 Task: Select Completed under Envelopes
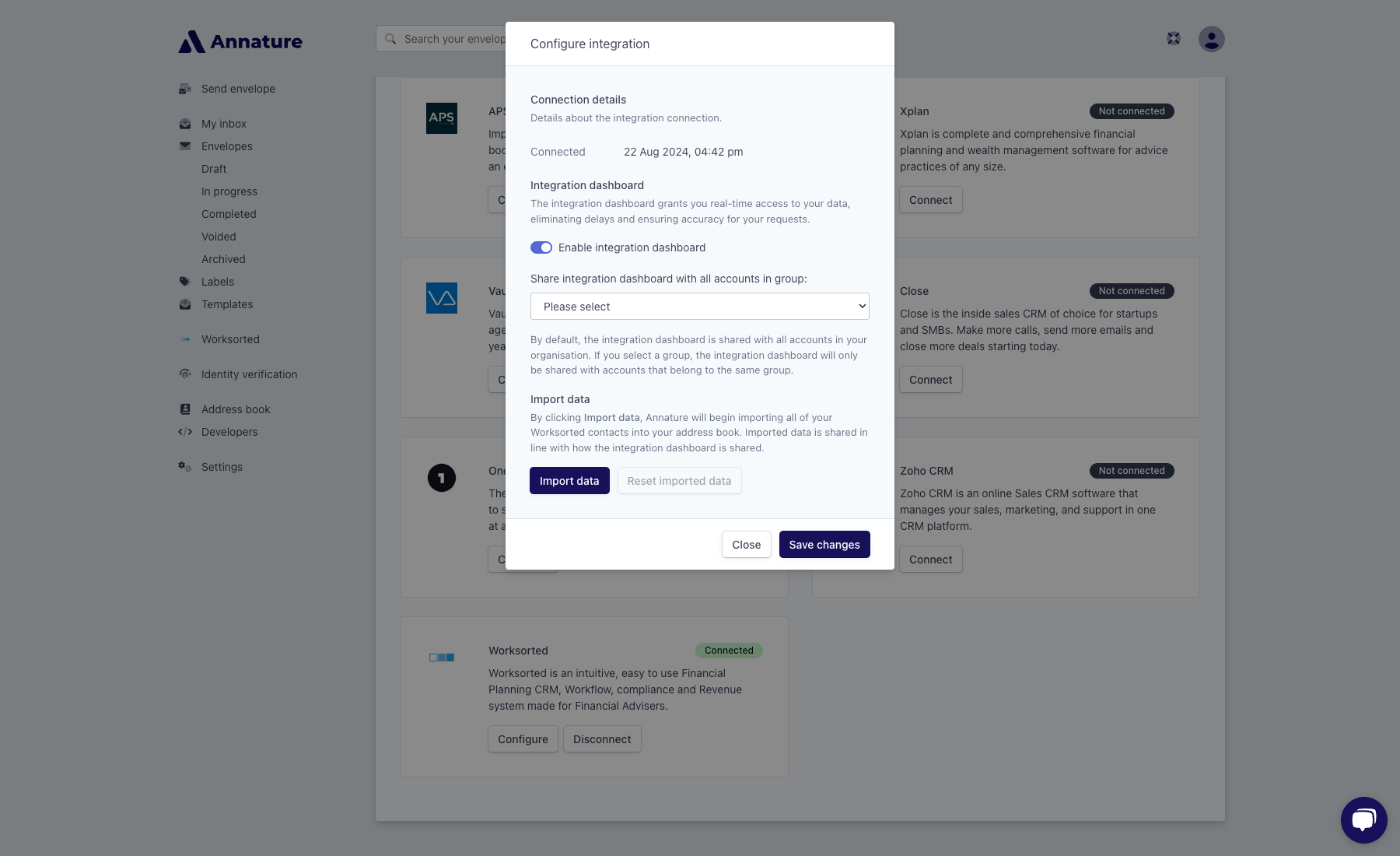tap(229, 213)
